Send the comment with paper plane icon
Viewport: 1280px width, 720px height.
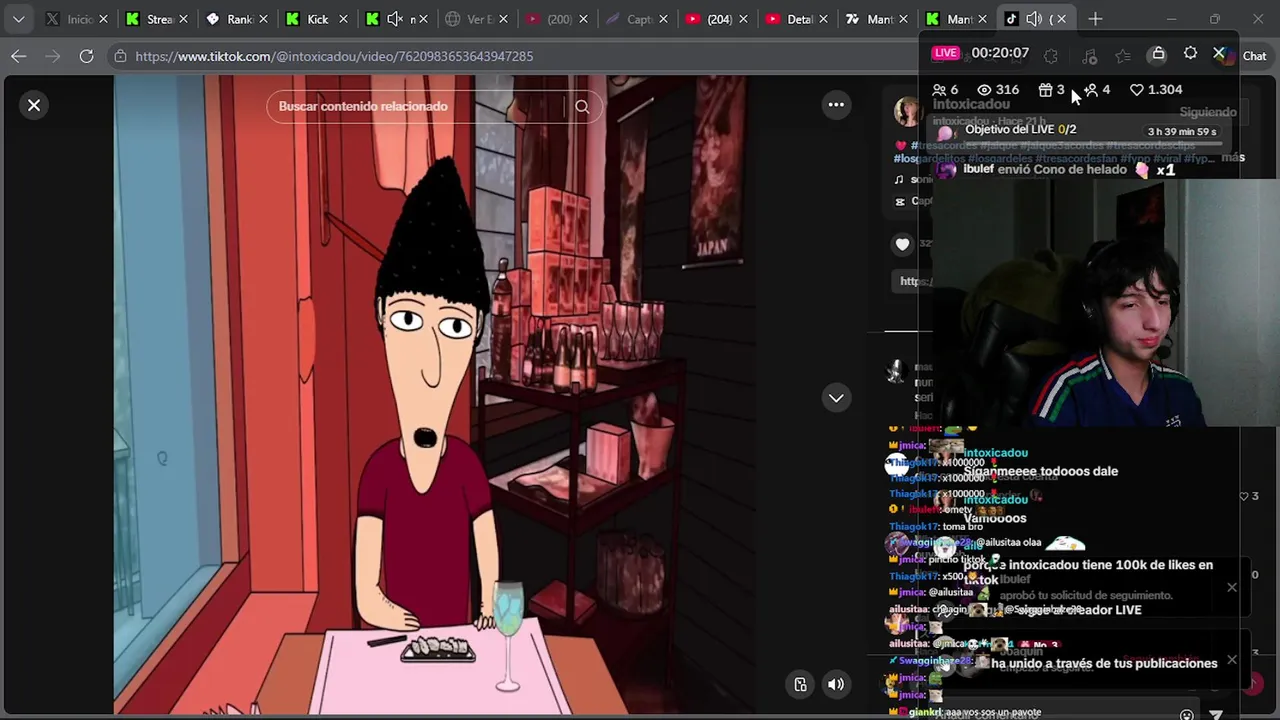pos(1216,714)
